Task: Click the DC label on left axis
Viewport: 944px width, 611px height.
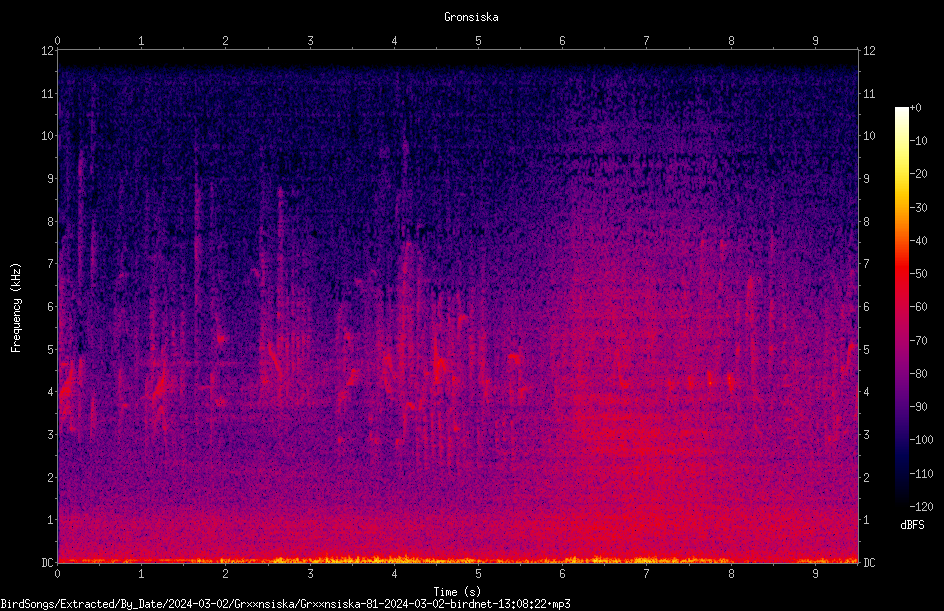Action: click(47, 562)
